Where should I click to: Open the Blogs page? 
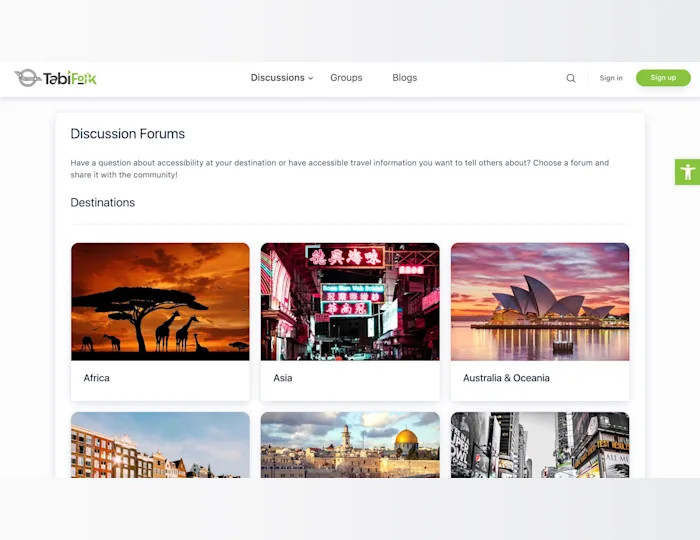tap(404, 78)
